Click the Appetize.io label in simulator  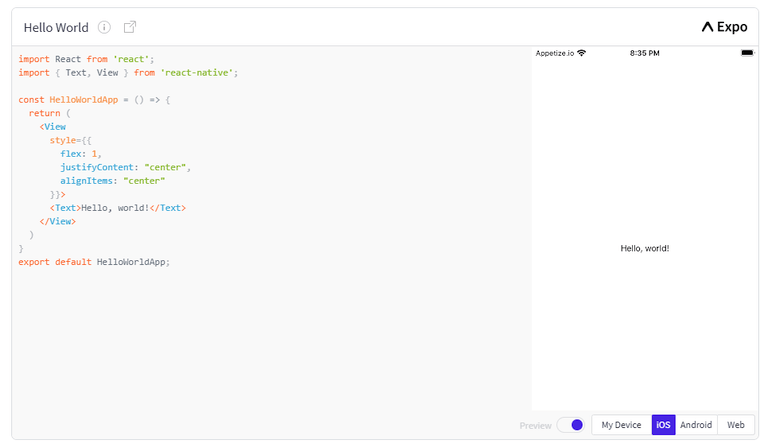point(554,53)
